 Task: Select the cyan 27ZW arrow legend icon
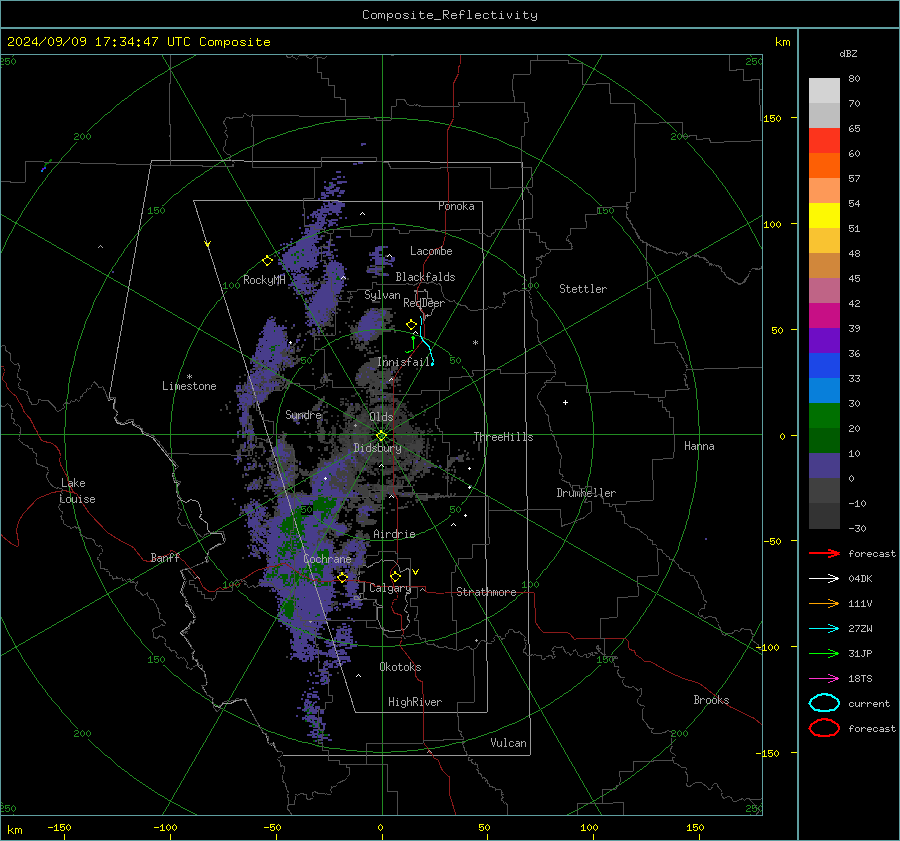(x=824, y=629)
